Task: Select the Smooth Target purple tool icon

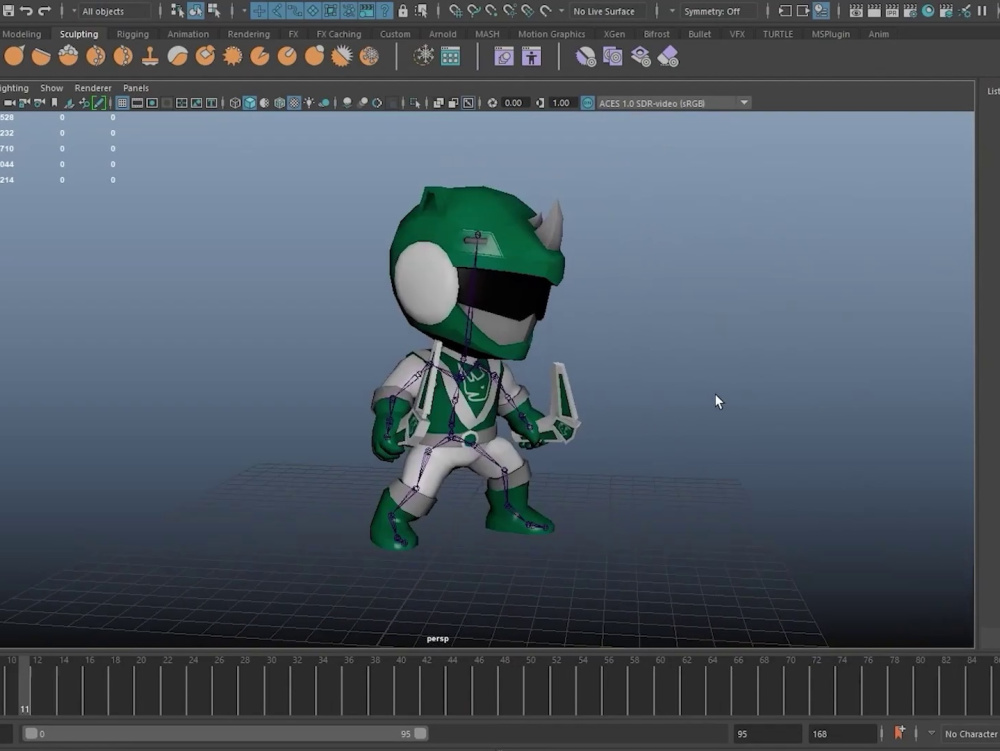Action: tap(585, 57)
